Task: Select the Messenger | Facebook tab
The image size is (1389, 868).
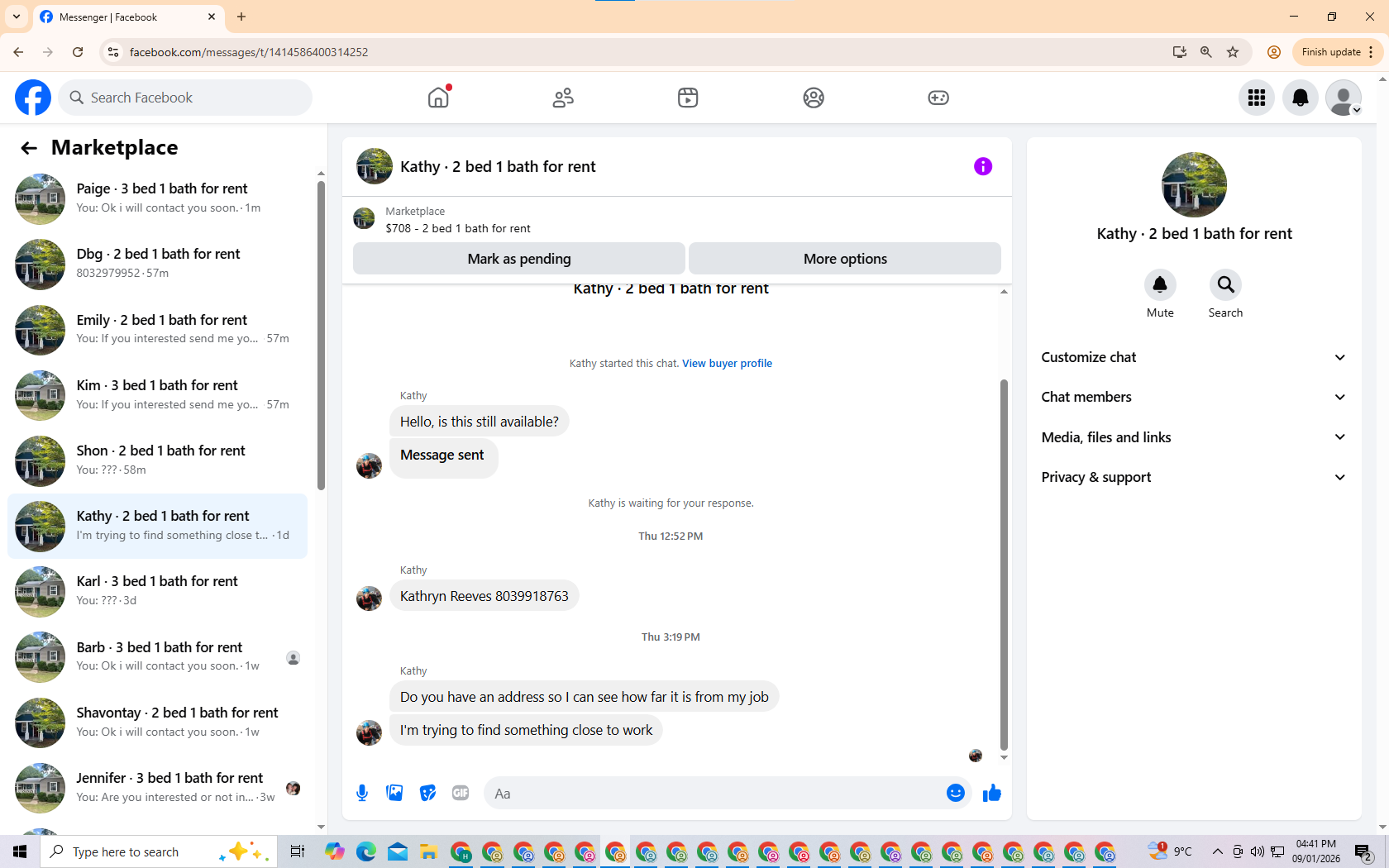Action: 128,17
